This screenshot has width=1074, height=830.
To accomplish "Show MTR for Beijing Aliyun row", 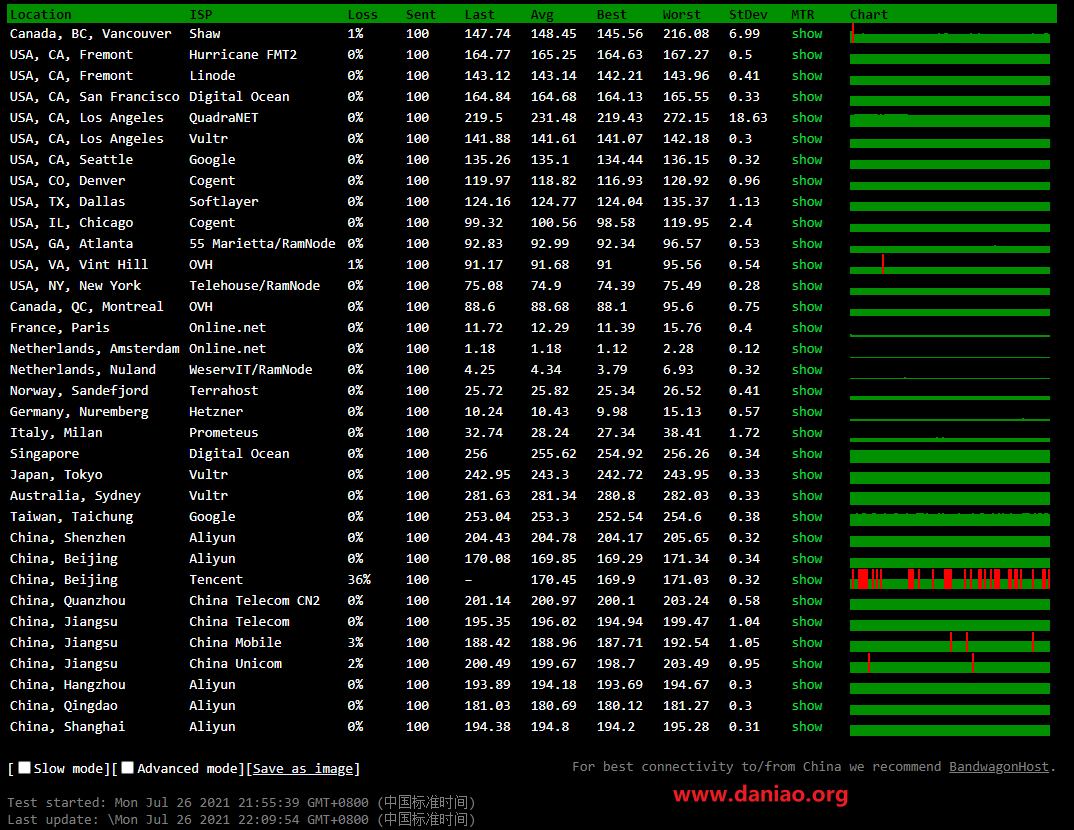I will (807, 559).
